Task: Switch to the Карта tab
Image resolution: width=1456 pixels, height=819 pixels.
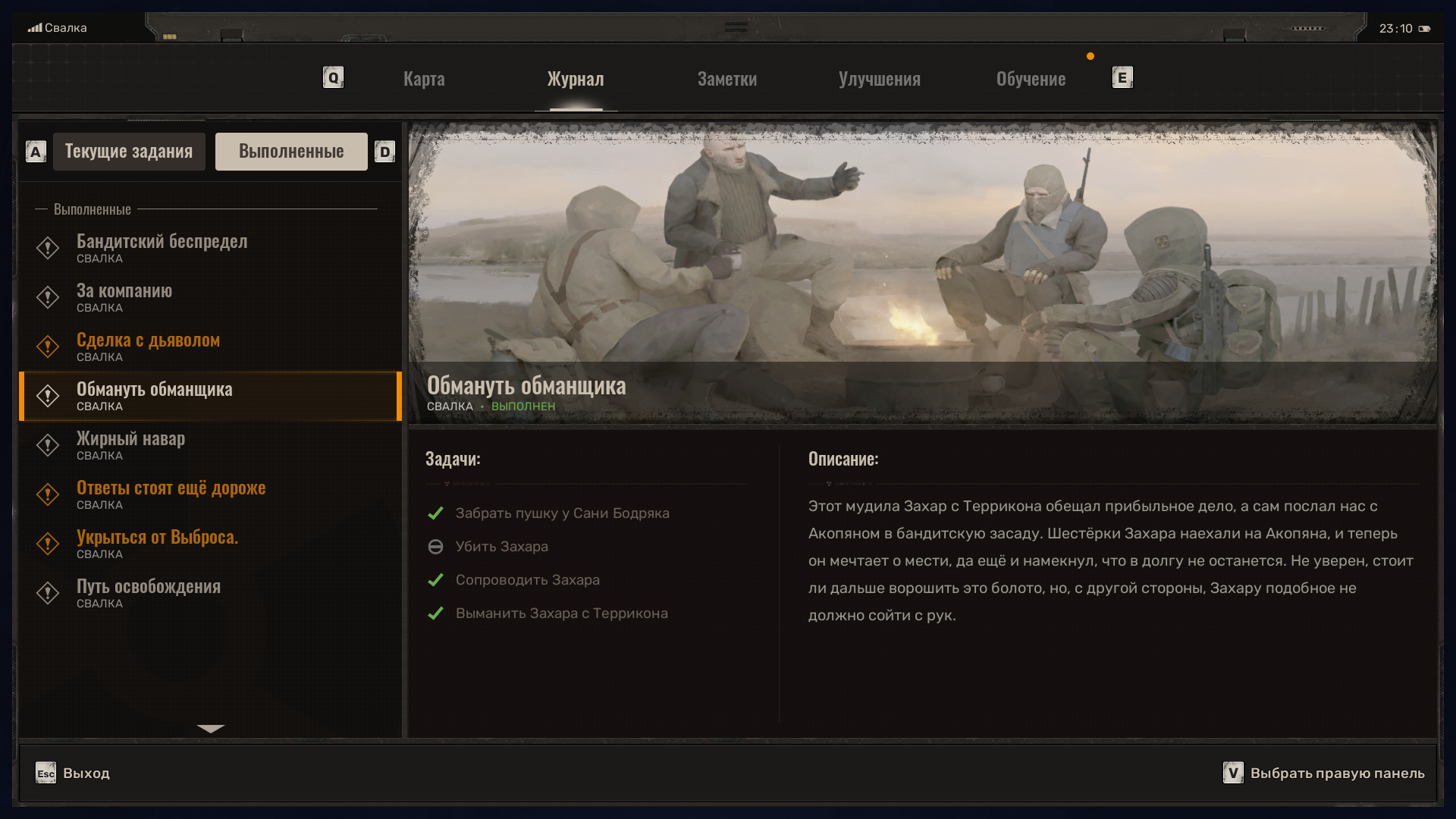Action: click(x=424, y=79)
